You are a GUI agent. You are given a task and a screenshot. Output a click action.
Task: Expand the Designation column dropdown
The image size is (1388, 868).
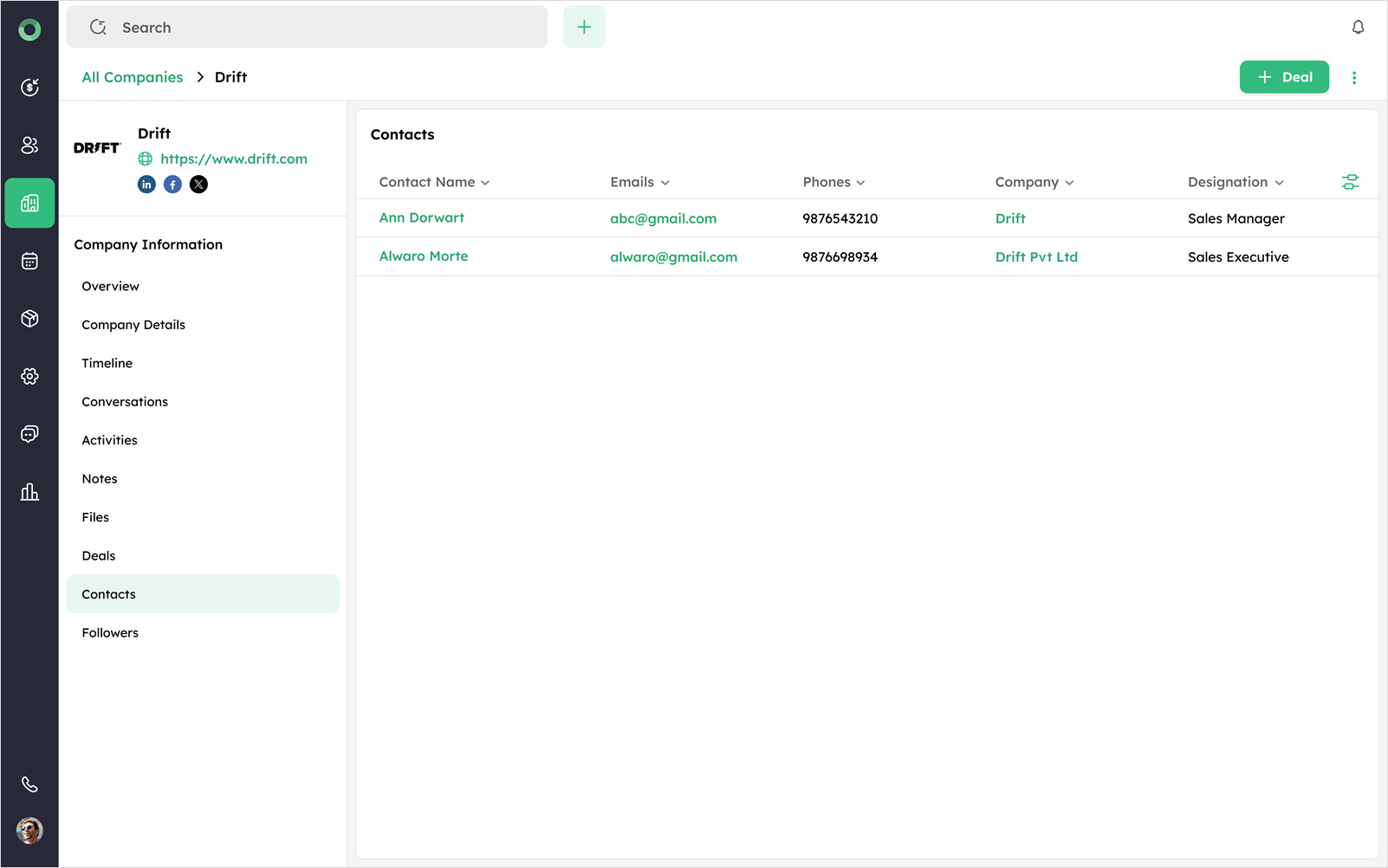click(x=1279, y=183)
